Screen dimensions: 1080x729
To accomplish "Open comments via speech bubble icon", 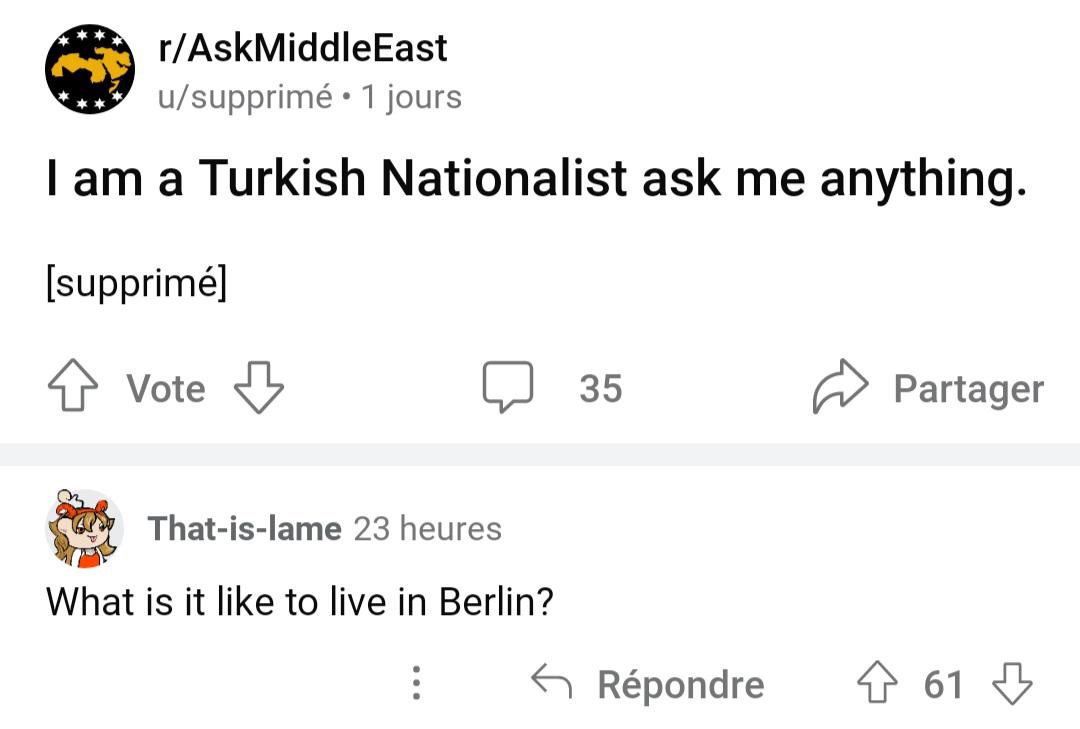I will pyautogui.click(x=510, y=388).
